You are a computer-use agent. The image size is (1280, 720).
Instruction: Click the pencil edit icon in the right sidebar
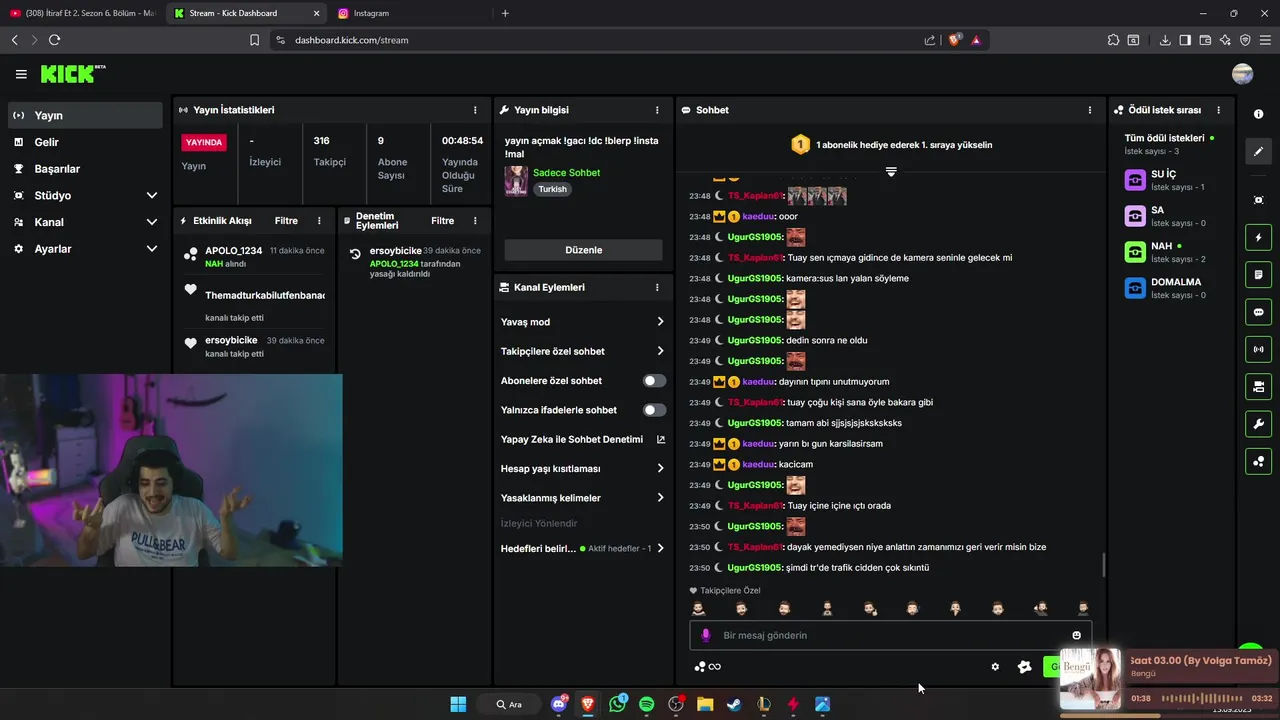1258,151
